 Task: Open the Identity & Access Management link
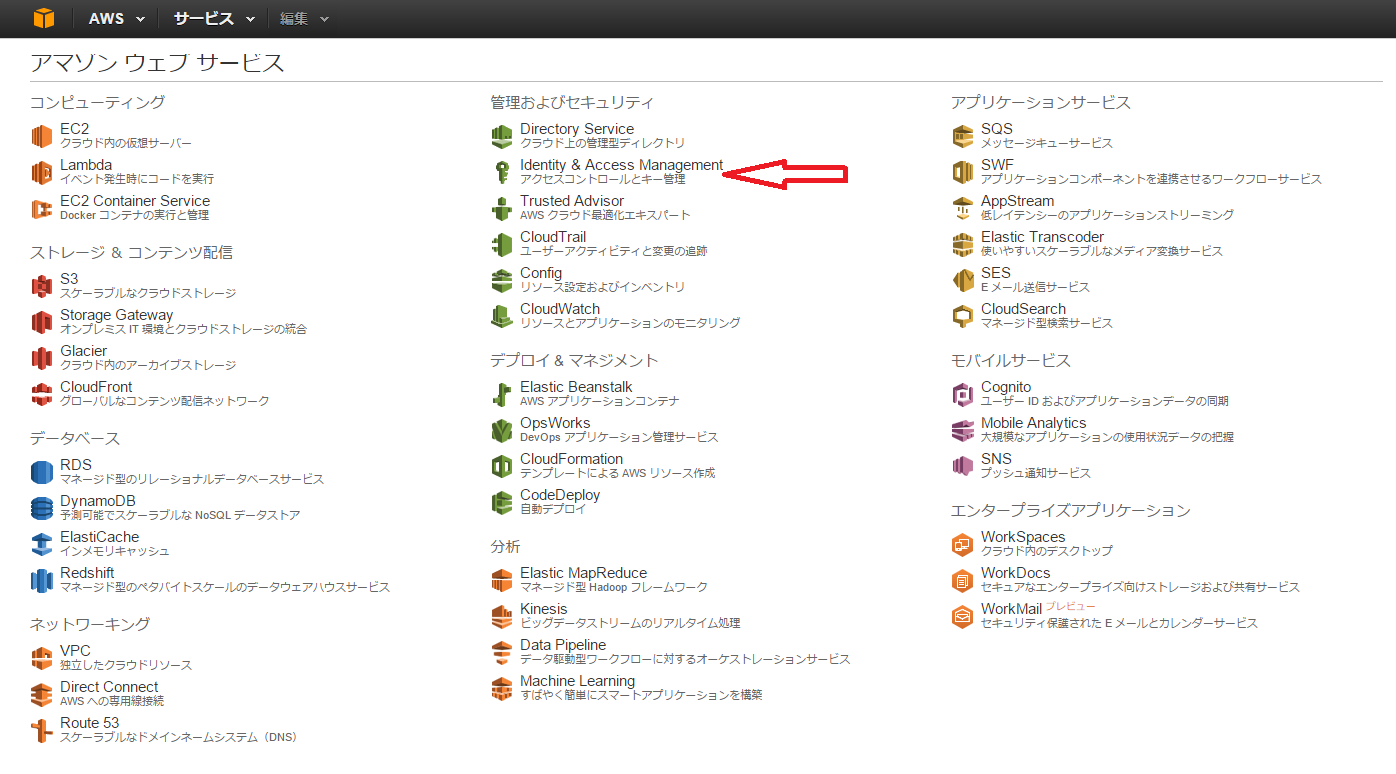coord(621,165)
